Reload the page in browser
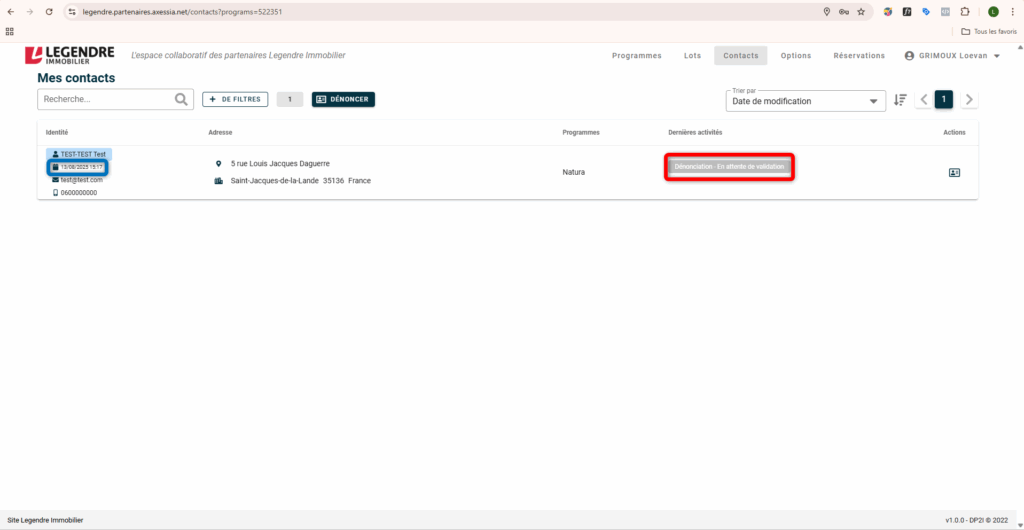This screenshot has width=1024, height=530. pos(49,12)
